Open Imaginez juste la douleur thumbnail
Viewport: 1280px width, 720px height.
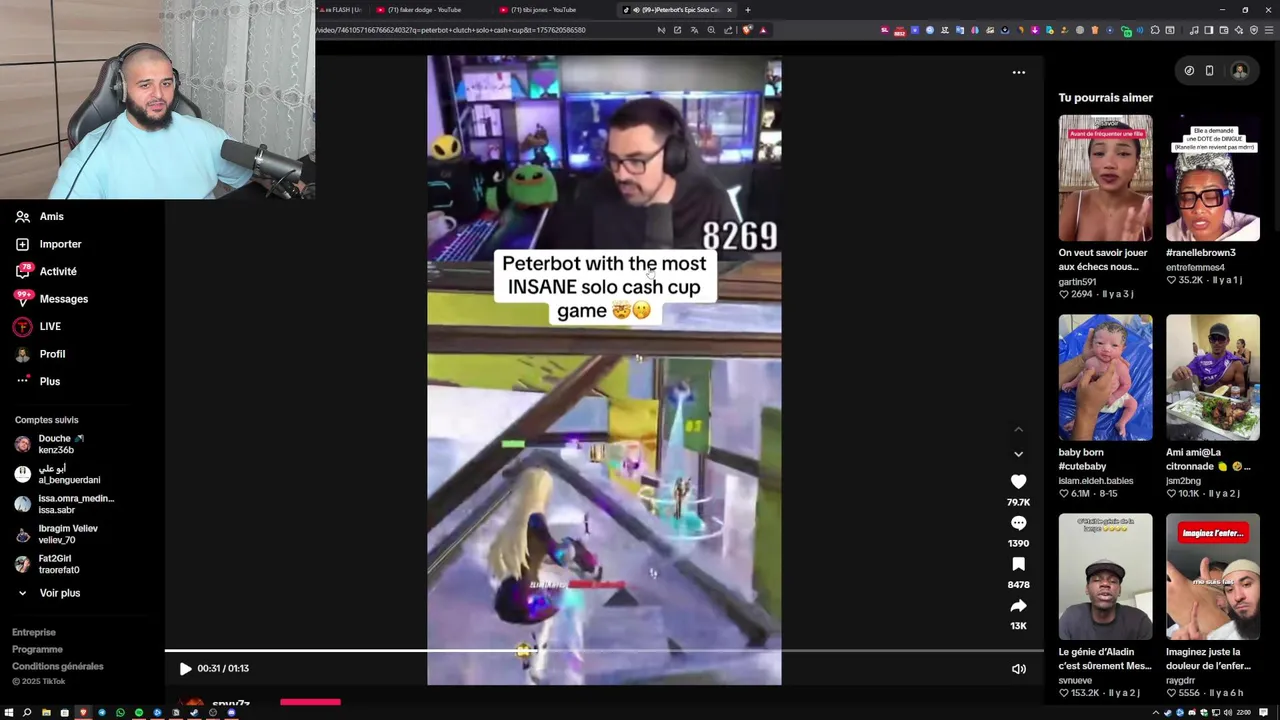(x=1212, y=577)
